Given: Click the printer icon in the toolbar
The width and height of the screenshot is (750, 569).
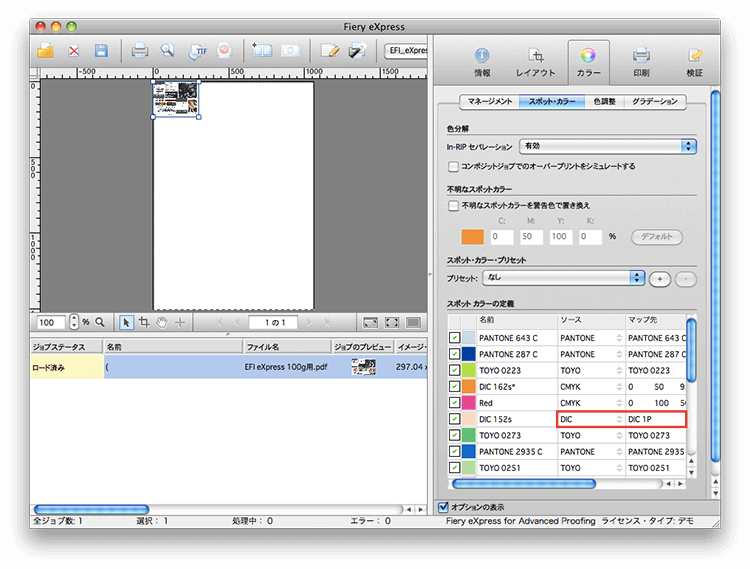Looking at the screenshot, I should [x=141, y=51].
